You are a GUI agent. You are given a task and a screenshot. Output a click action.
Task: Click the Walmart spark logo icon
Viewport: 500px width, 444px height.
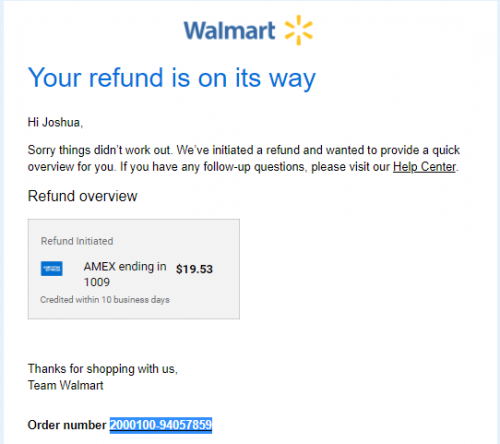(x=299, y=30)
